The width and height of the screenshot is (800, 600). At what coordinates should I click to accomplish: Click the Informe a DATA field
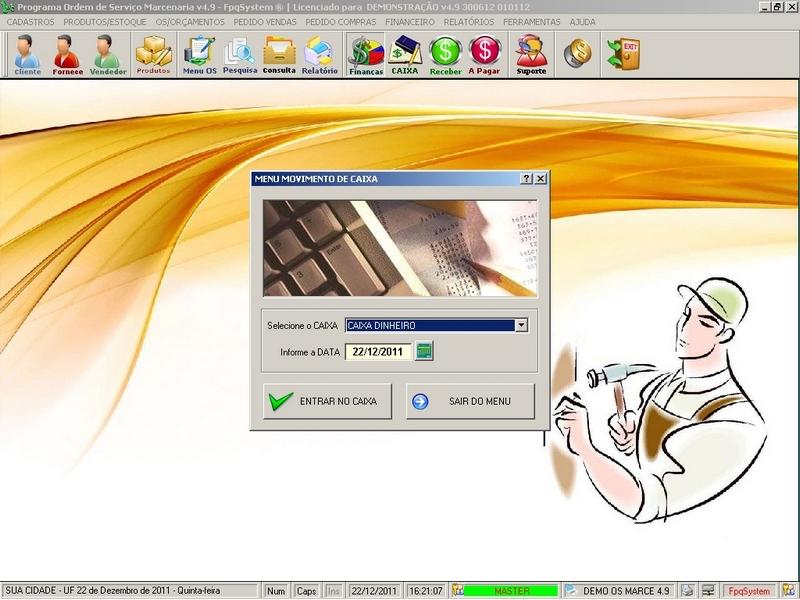pos(378,352)
